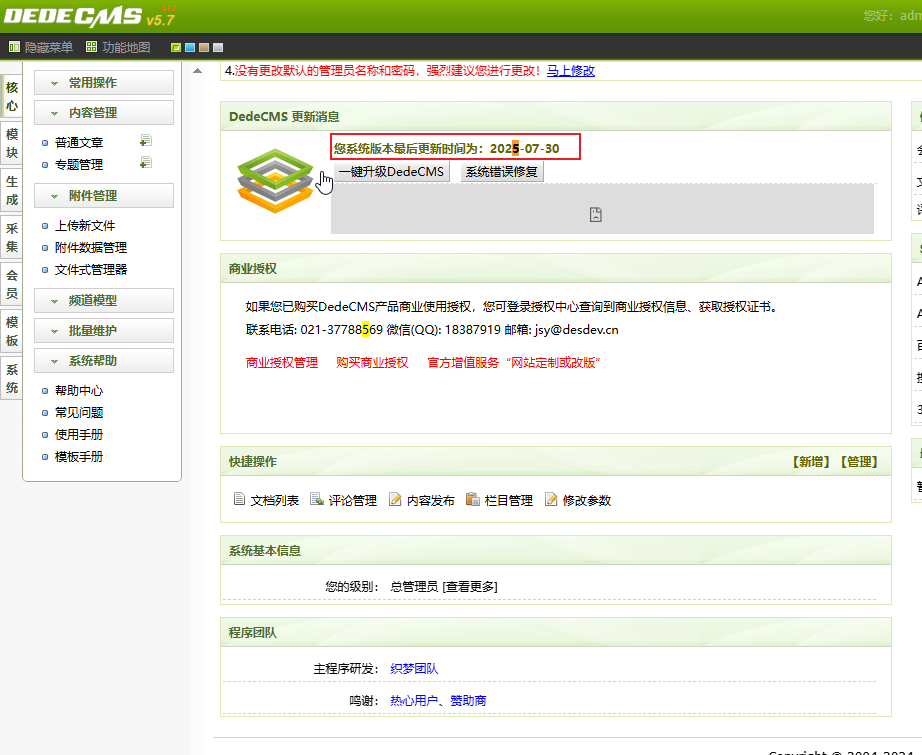Switch to the 生成 side tab

tap(12, 191)
